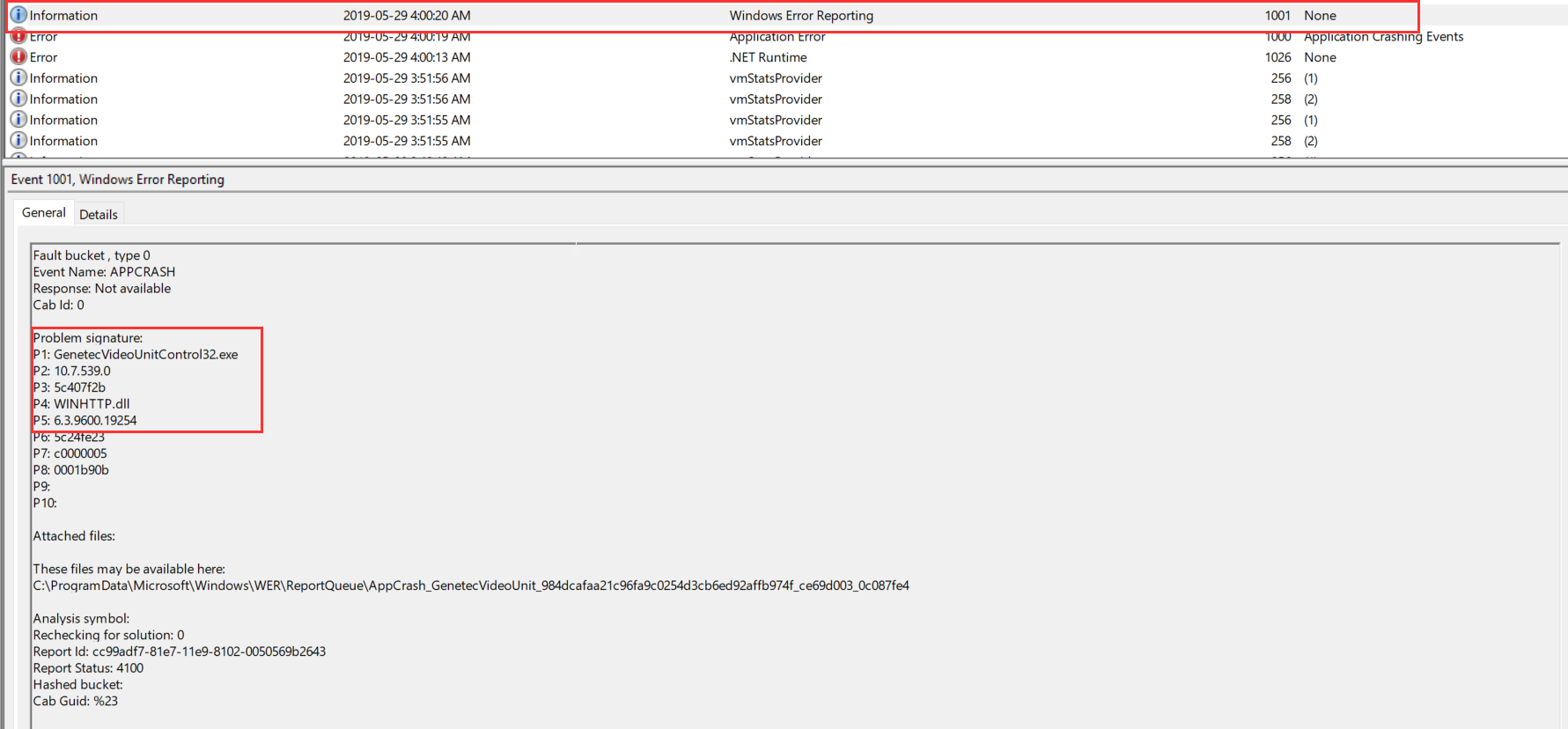Click the 'Cab Guid: %23' line
The width and height of the screenshot is (1568, 729).
pos(76,701)
